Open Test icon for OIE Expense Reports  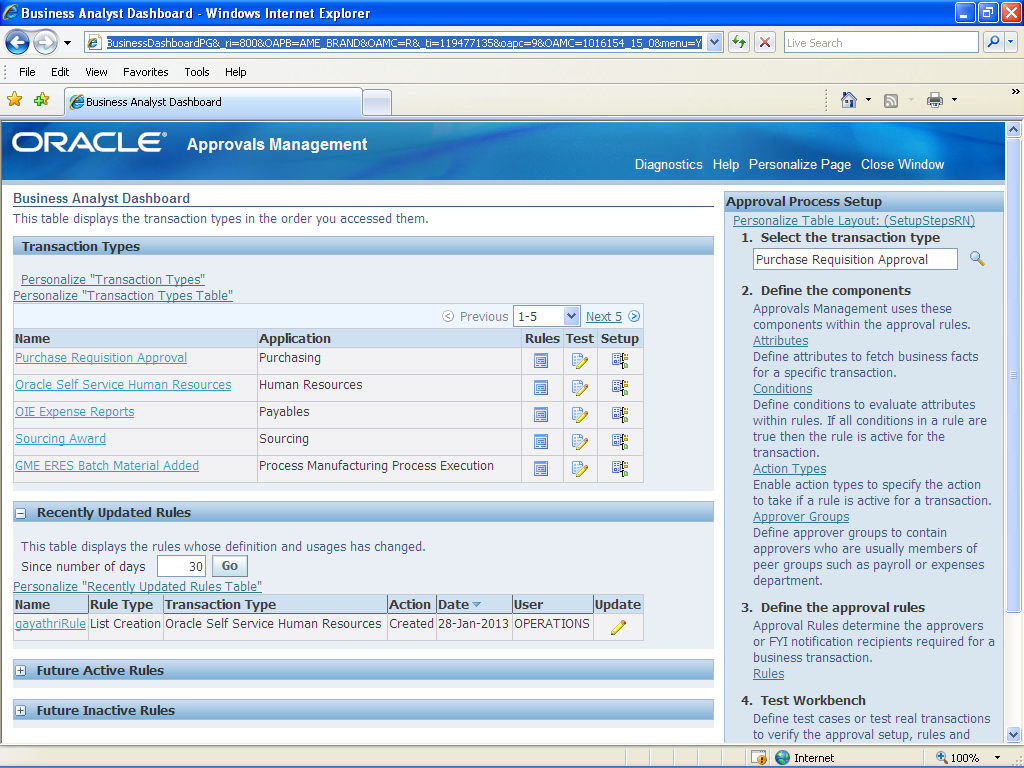click(580, 415)
